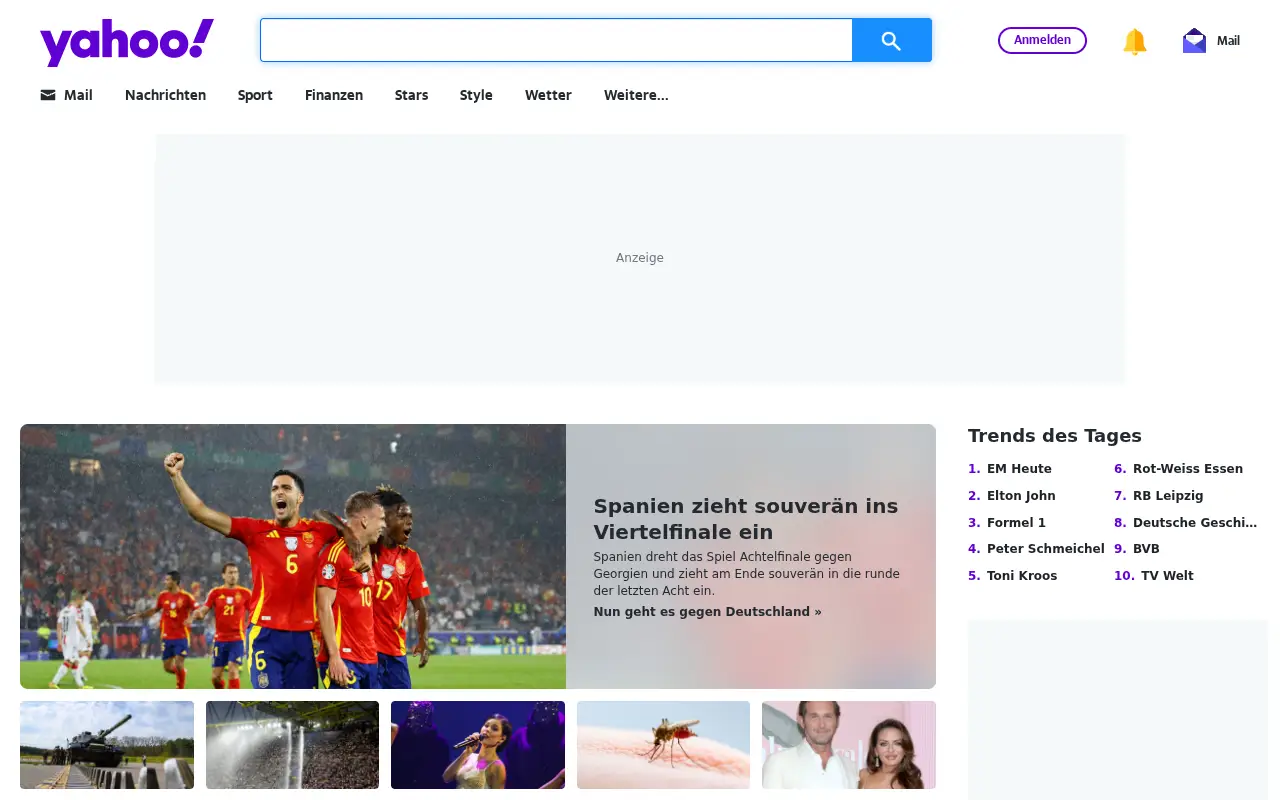Viewport: 1280px width, 800px height.
Task: Click the Yahoo logo
Action: point(127,42)
